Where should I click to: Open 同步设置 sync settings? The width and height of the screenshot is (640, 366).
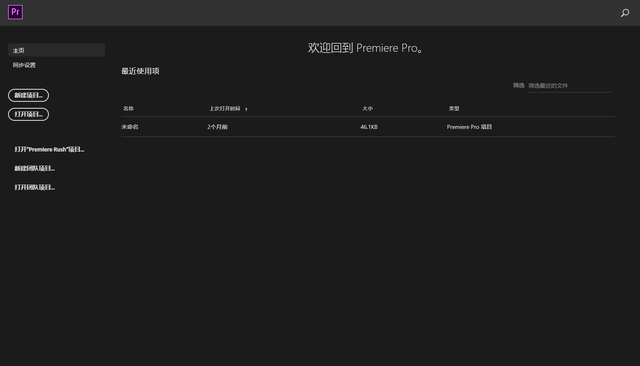(24, 65)
